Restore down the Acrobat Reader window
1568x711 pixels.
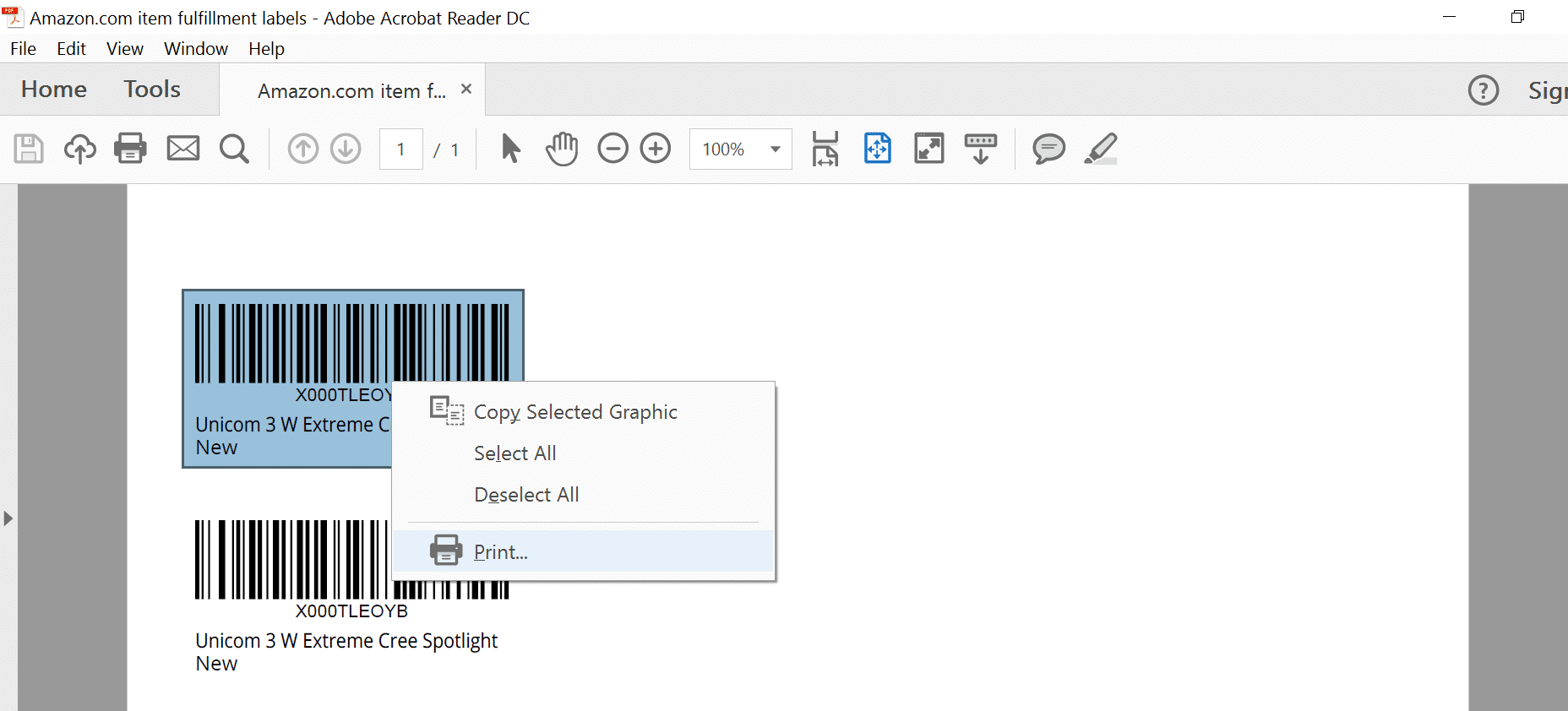1517,17
